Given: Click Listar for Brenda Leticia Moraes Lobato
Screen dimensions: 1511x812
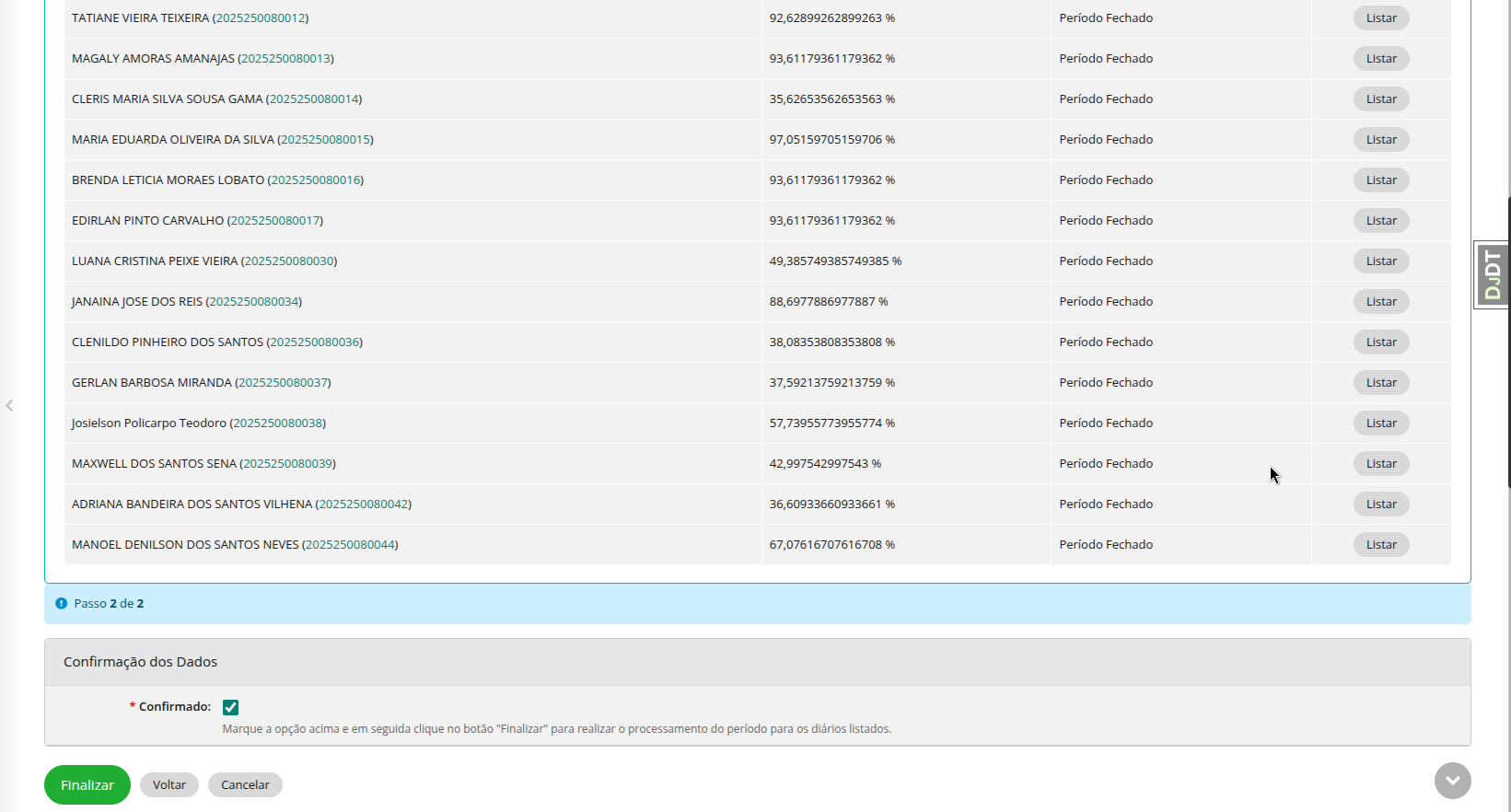Looking at the screenshot, I should coord(1381,180).
